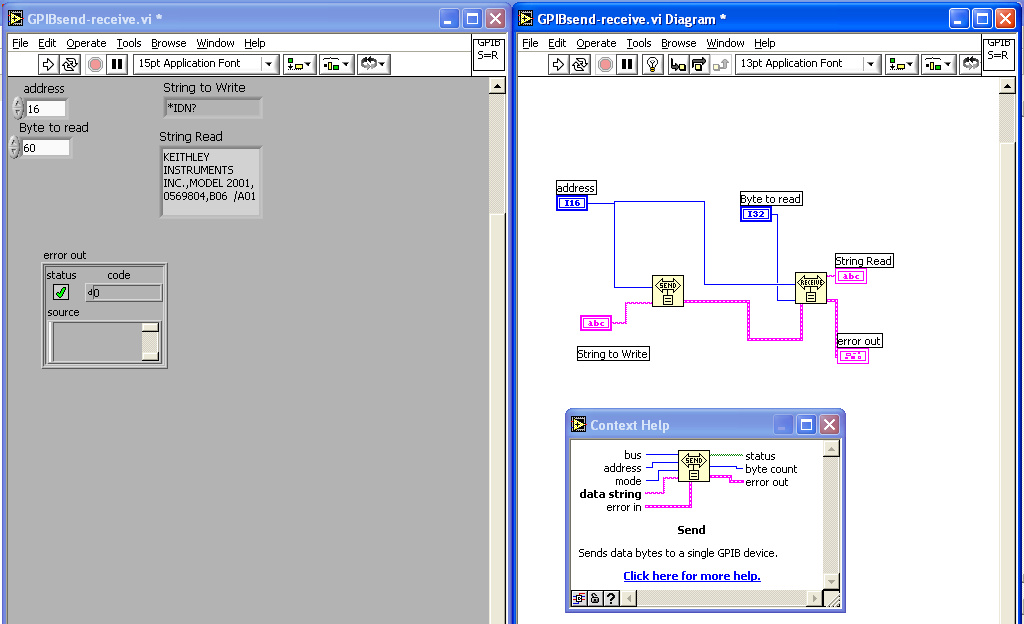Image resolution: width=1024 pixels, height=624 pixels.
Task: Open File menu in front panel window
Action: click(x=20, y=43)
